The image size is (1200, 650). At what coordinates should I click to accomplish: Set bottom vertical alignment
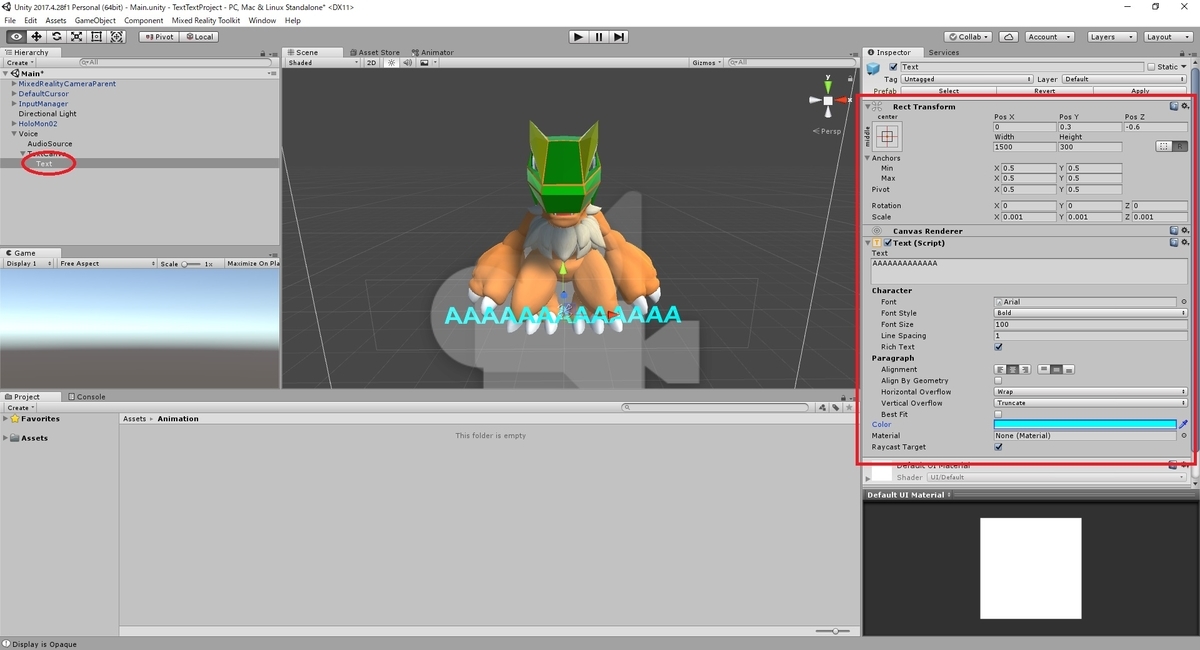point(1069,369)
